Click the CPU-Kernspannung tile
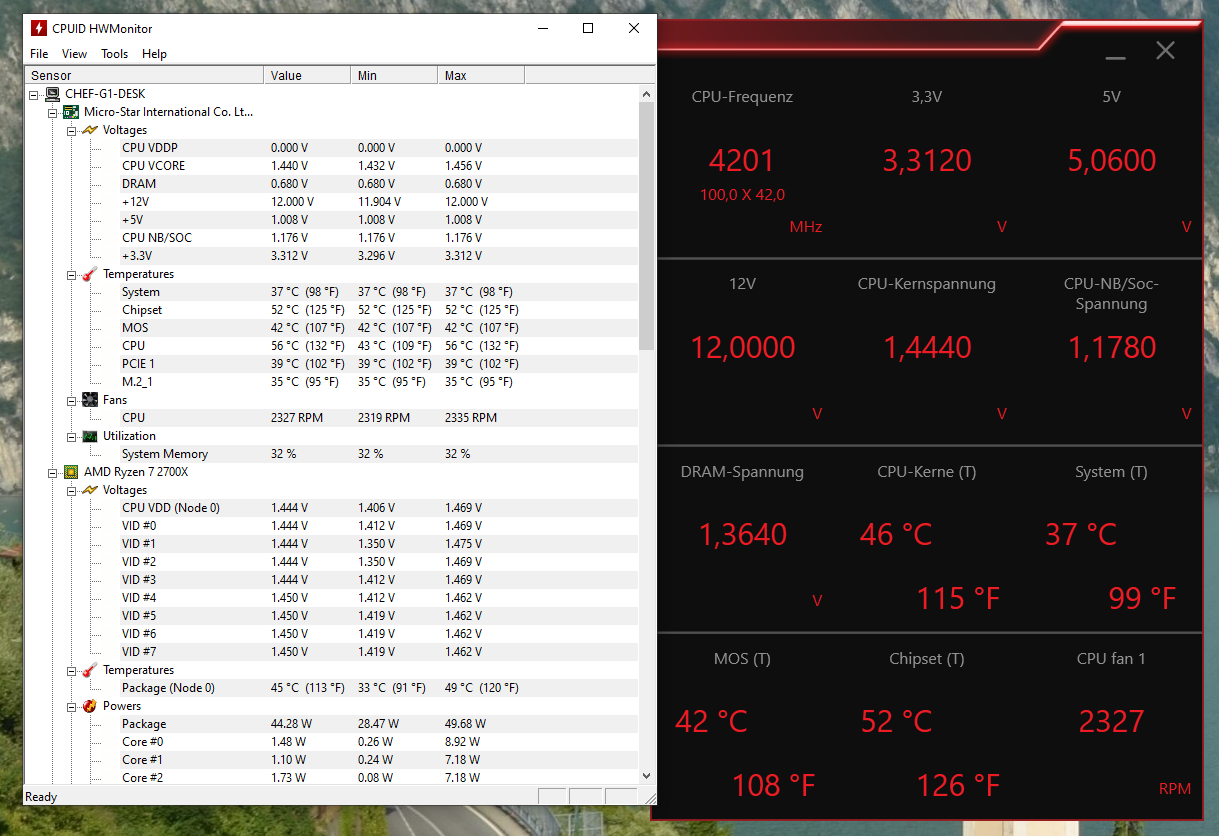This screenshot has height=836, width=1219. pyautogui.click(x=927, y=352)
